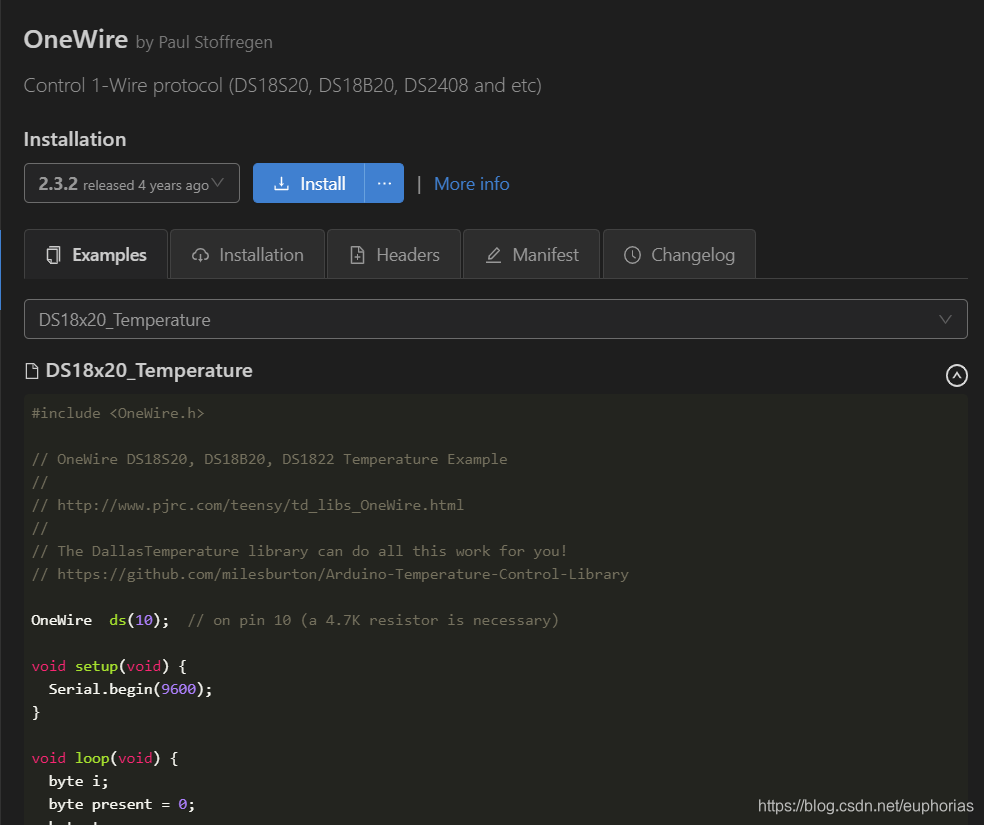This screenshot has height=825, width=984.
Task: Click the file-plus icon on Headers tab
Action: tap(357, 255)
